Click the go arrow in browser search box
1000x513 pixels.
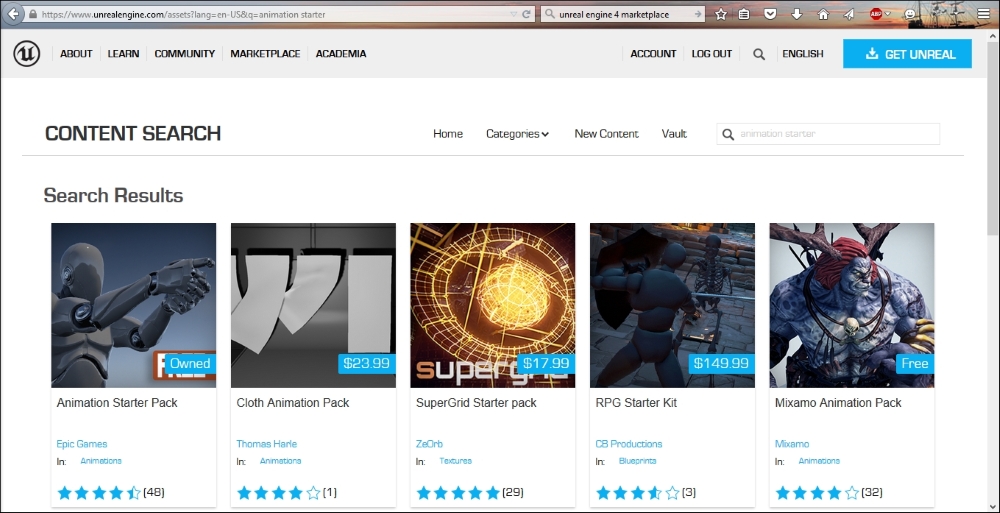(x=698, y=14)
